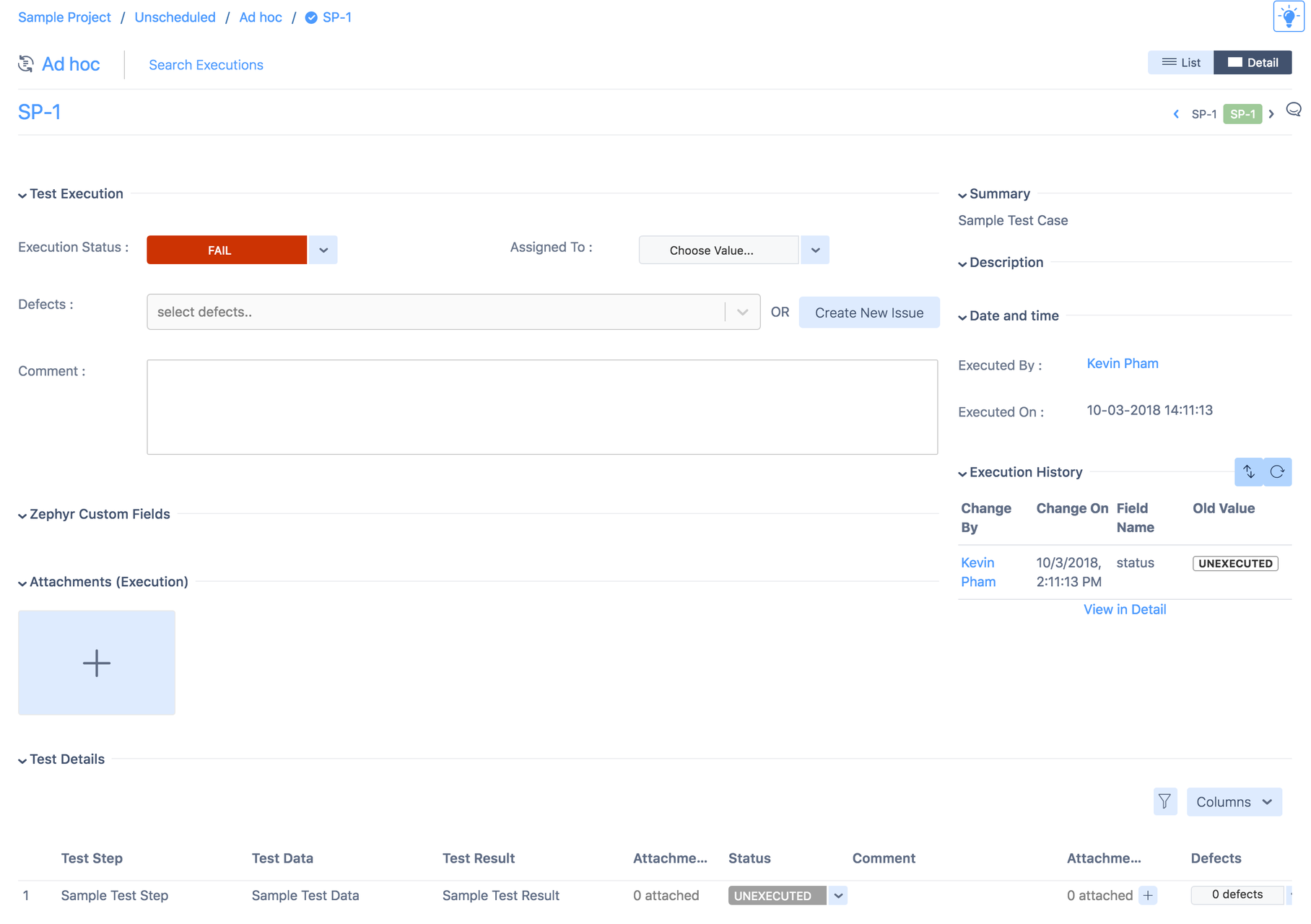The width and height of the screenshot is (1311, 924).
Task: Click View in Detail link
Action: pyautogui.click(x=1124, y=609)
